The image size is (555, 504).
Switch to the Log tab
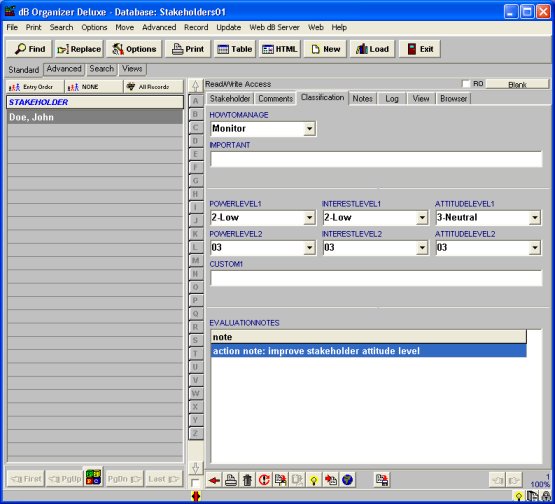(391, 98)
